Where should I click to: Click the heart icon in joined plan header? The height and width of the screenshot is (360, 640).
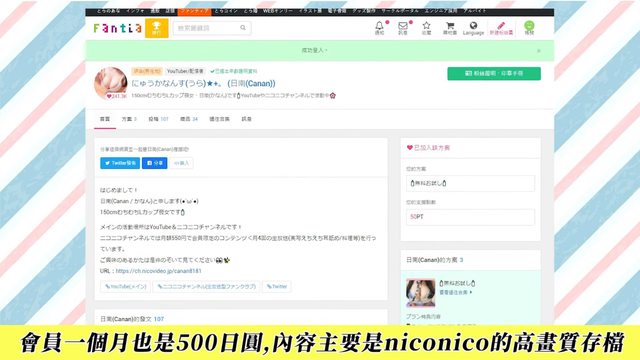[x=409, y=147]
